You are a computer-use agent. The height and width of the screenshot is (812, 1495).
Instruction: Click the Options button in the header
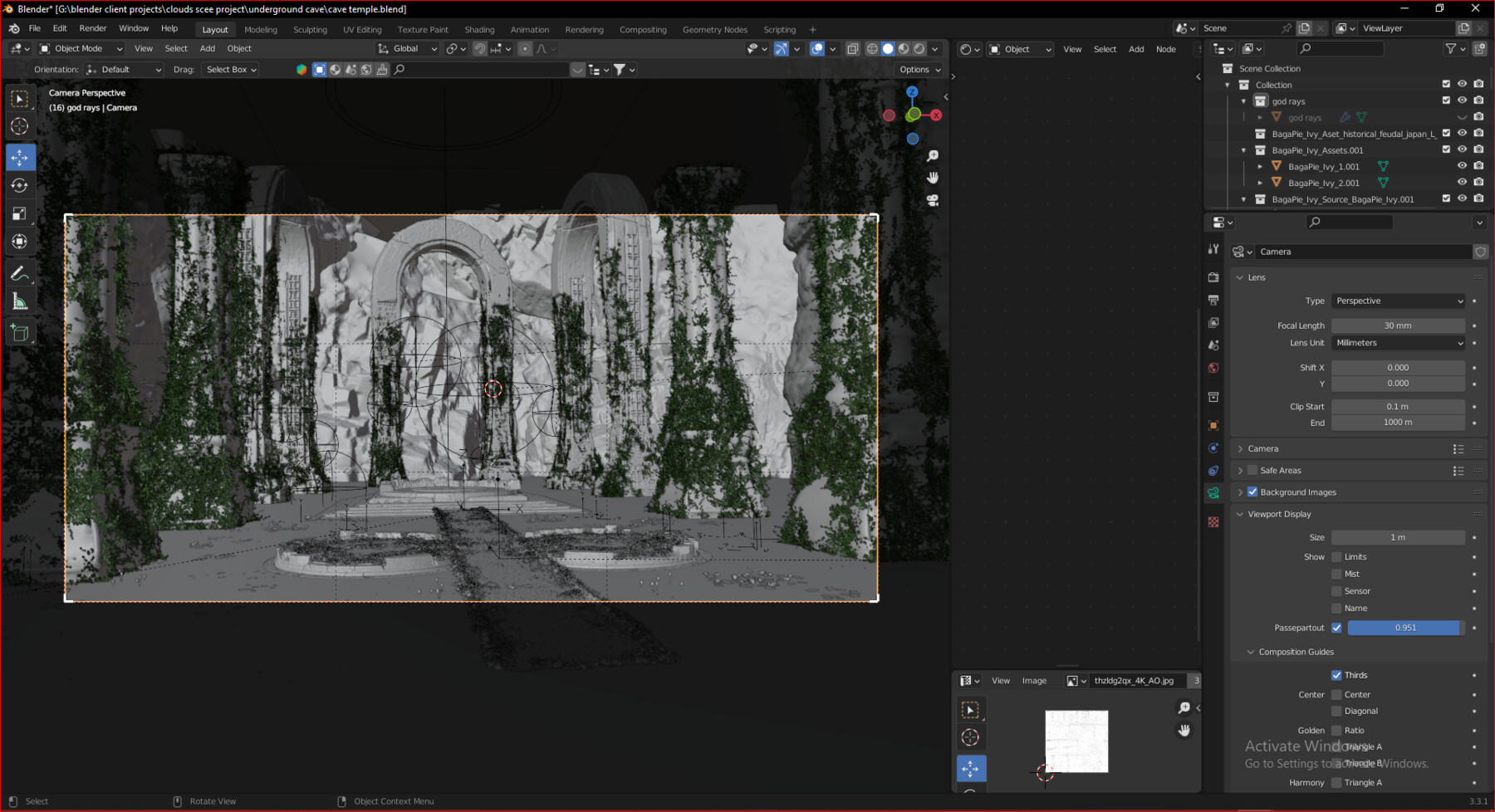click(918, 69)
